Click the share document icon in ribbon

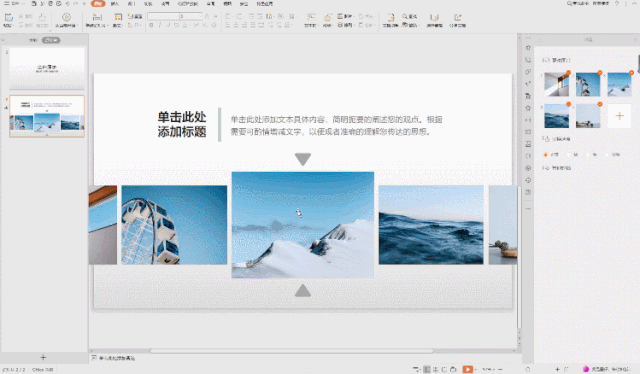tap(458, 18)
